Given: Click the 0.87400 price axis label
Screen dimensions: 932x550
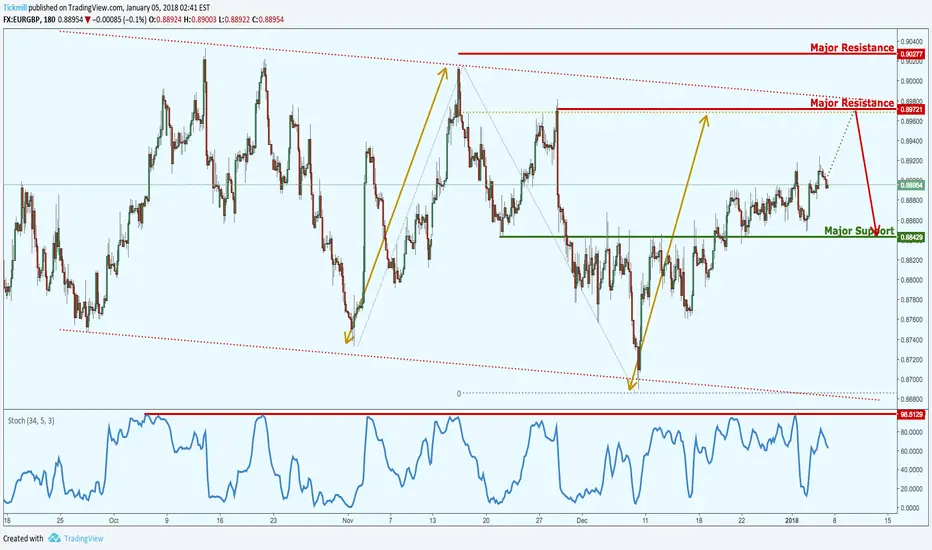Looking at the screenshot, I should pos(912,340).
